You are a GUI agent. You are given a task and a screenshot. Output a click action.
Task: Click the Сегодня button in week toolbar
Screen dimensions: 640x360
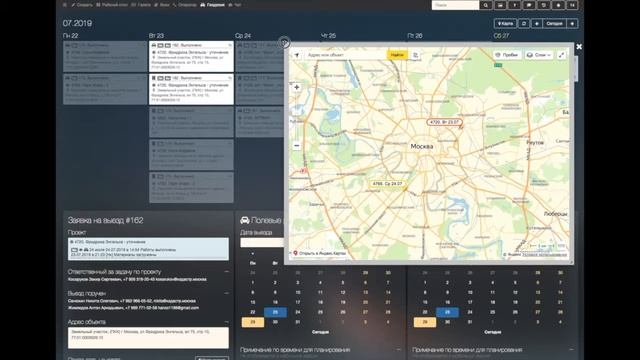(x=554, y=24)
